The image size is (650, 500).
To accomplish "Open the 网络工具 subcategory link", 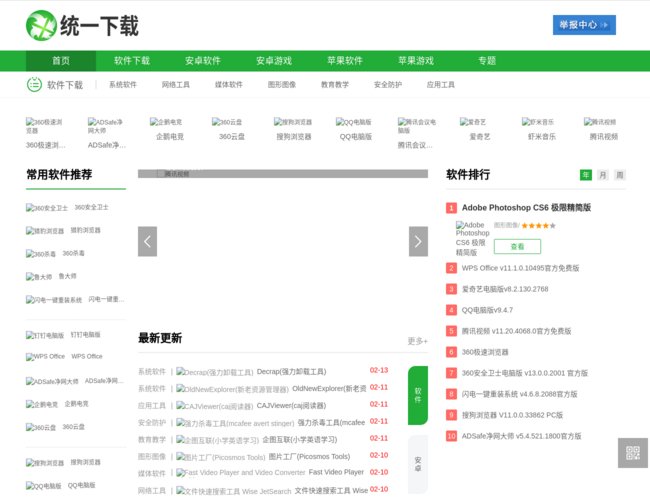I will (176, 85).
